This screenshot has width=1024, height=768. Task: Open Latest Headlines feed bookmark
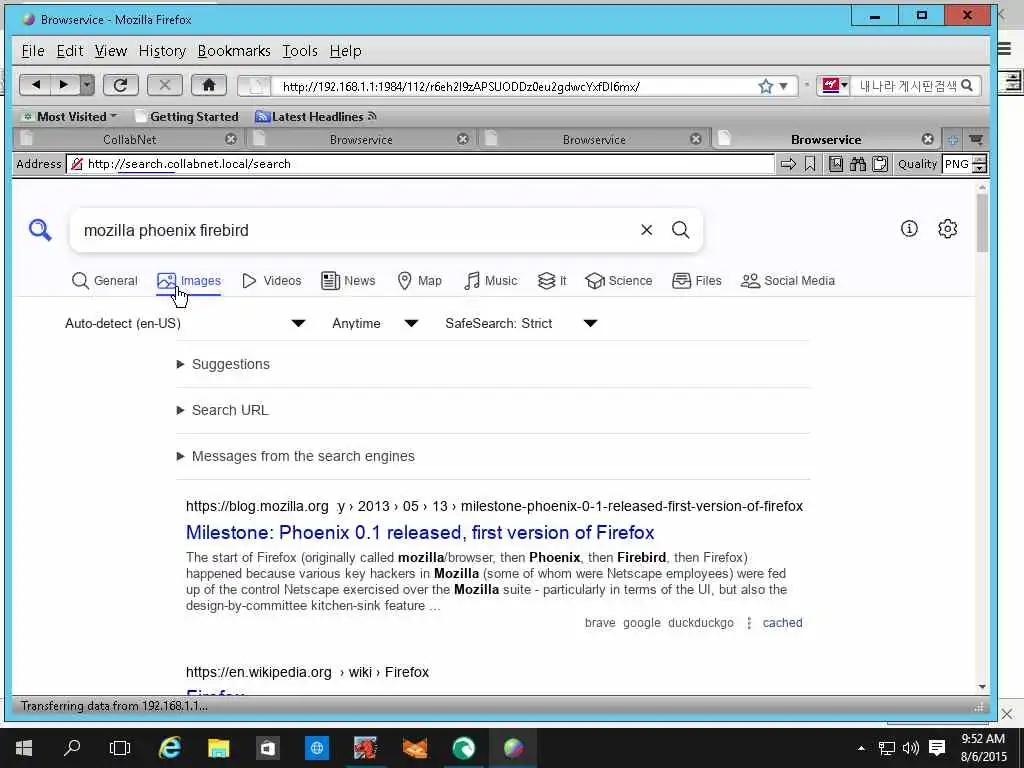[x=316, y=116]
